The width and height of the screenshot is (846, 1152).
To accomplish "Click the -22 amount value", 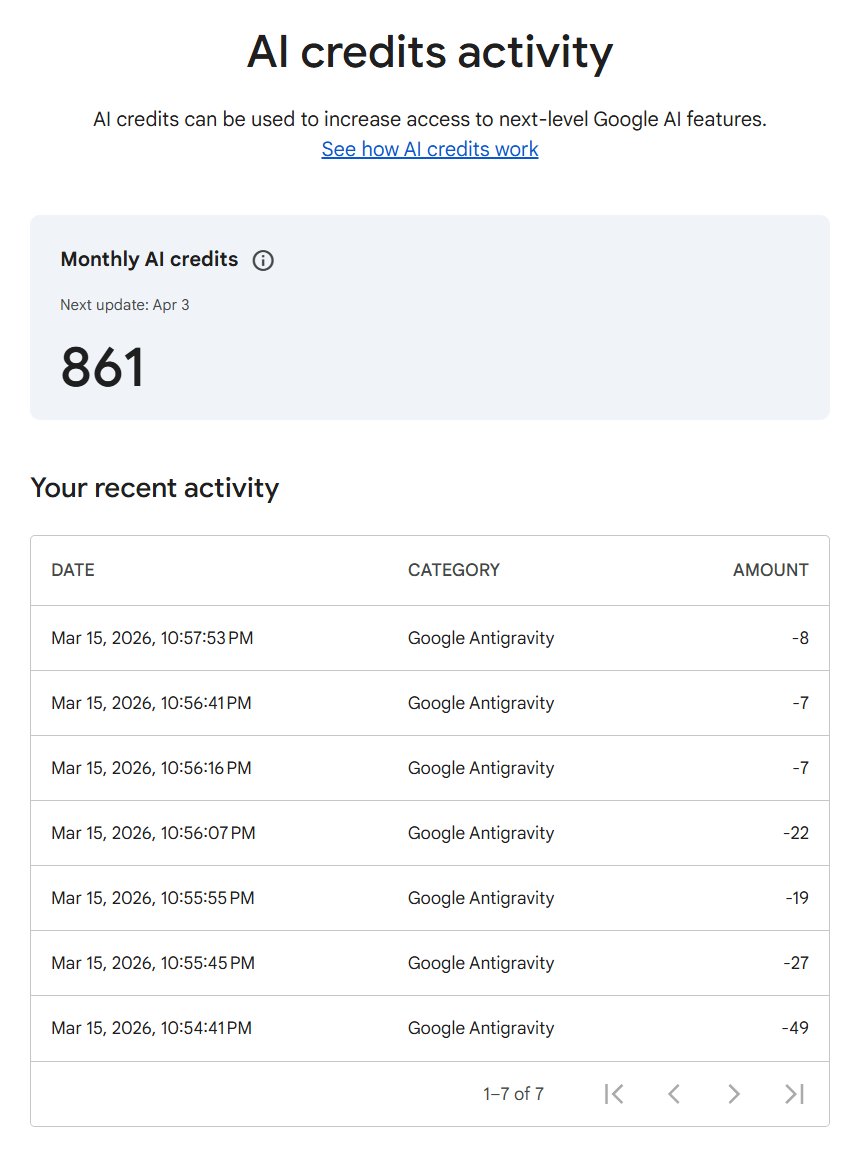I will click(795, 833).
